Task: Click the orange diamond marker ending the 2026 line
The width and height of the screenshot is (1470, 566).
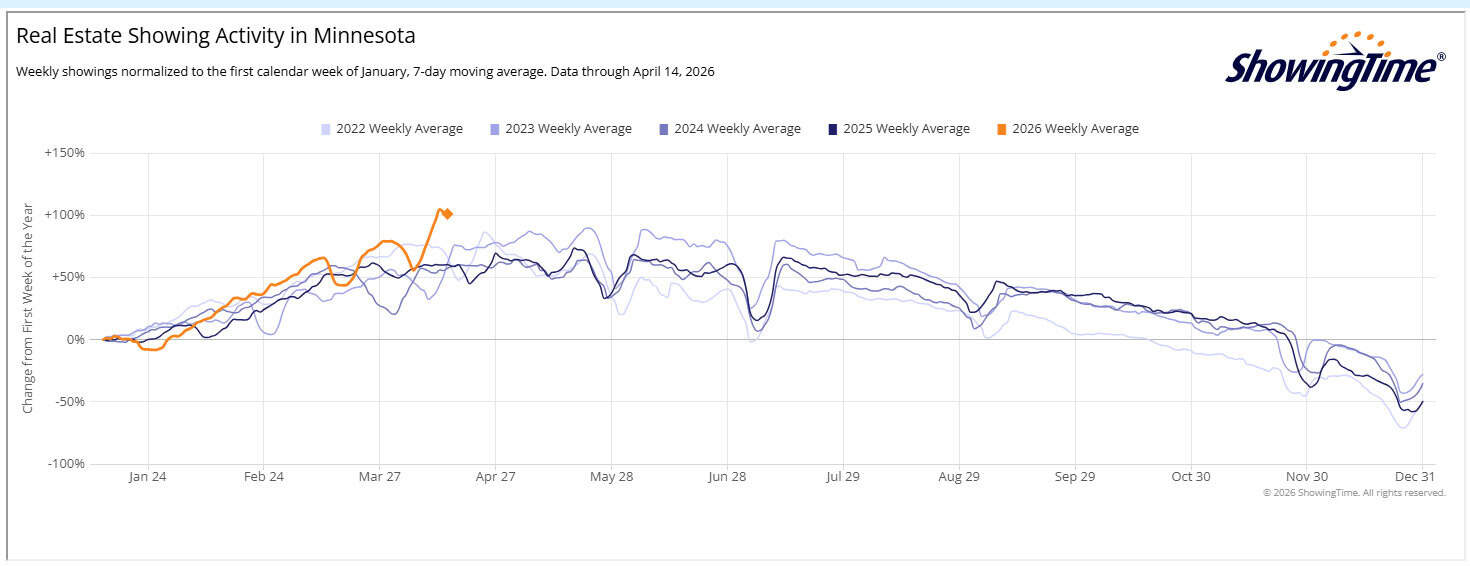Action: (x=448, y=213)
